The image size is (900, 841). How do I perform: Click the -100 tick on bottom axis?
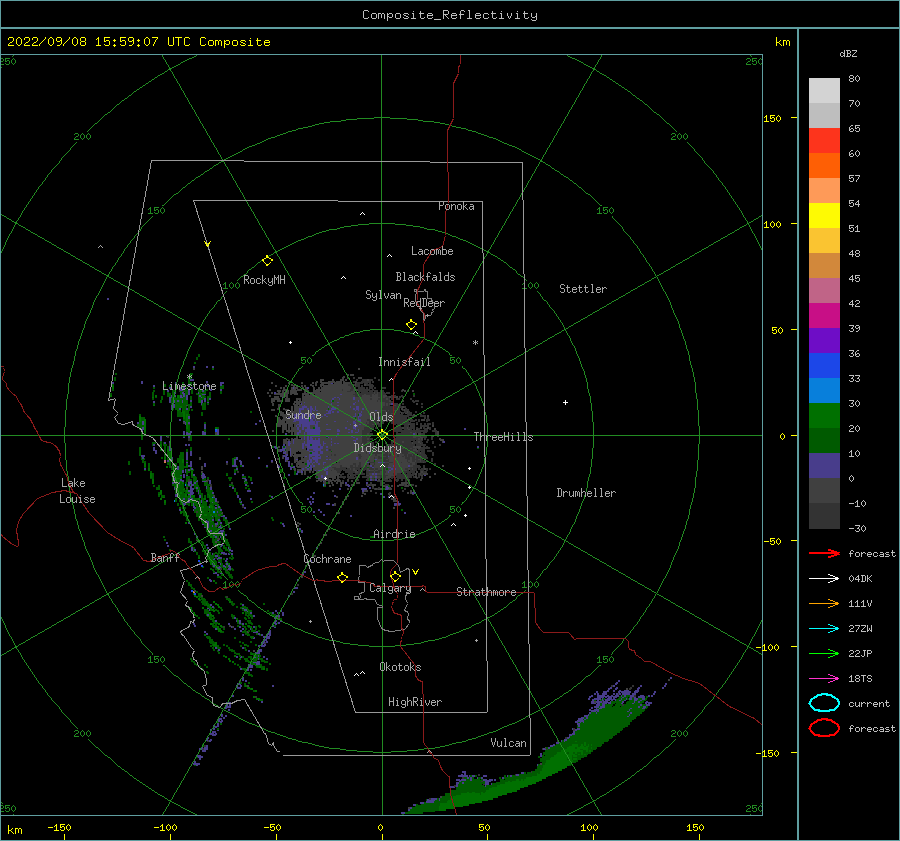[x=165, y=827]
